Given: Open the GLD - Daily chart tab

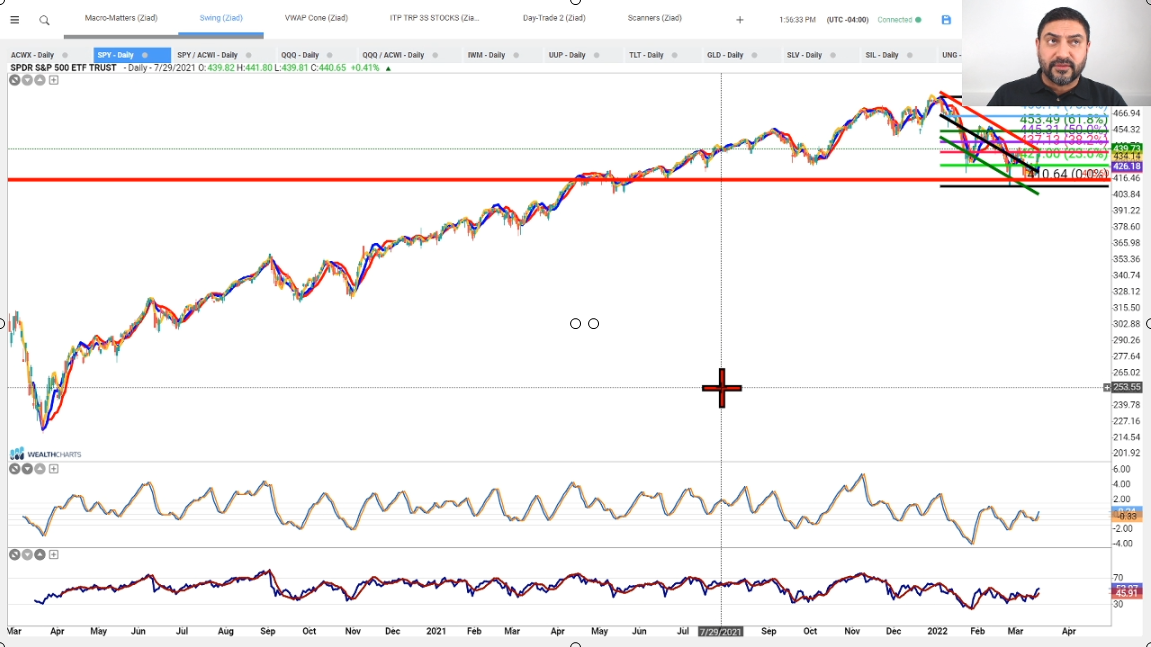Looking at the screenshot, I should (x=725, y=55).
